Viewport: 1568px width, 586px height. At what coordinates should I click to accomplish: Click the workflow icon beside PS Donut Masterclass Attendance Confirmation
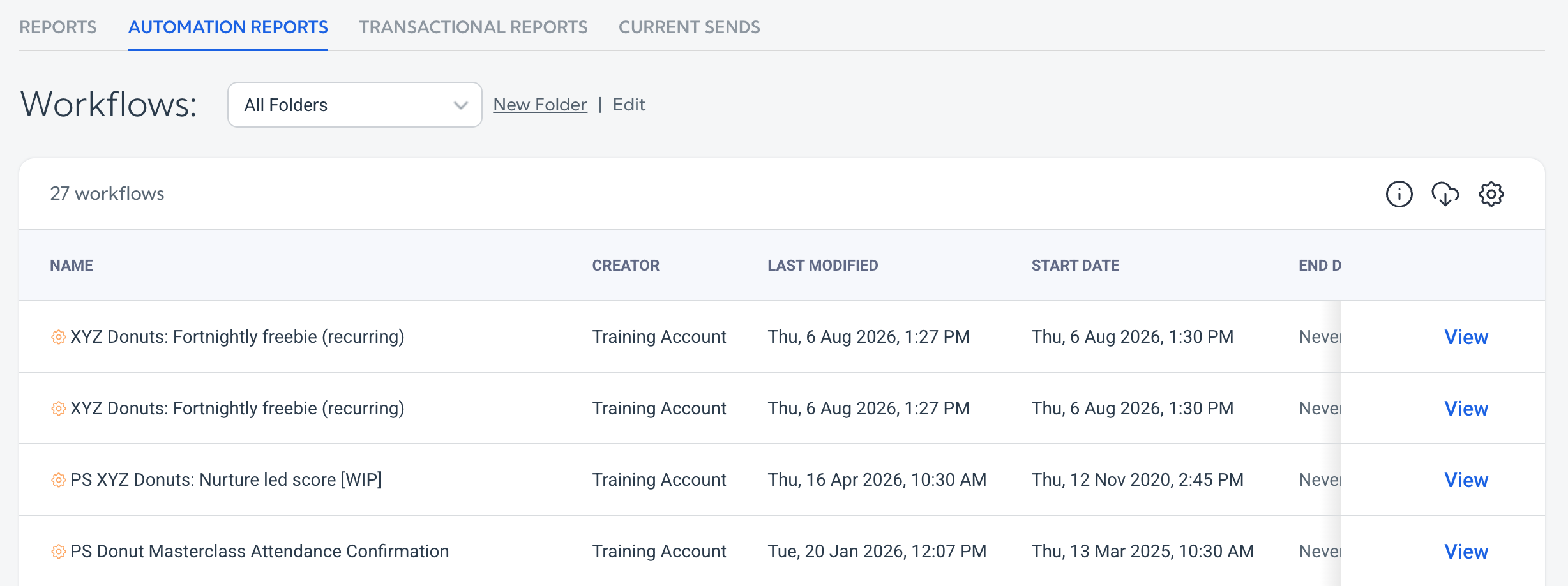point(58,552)
